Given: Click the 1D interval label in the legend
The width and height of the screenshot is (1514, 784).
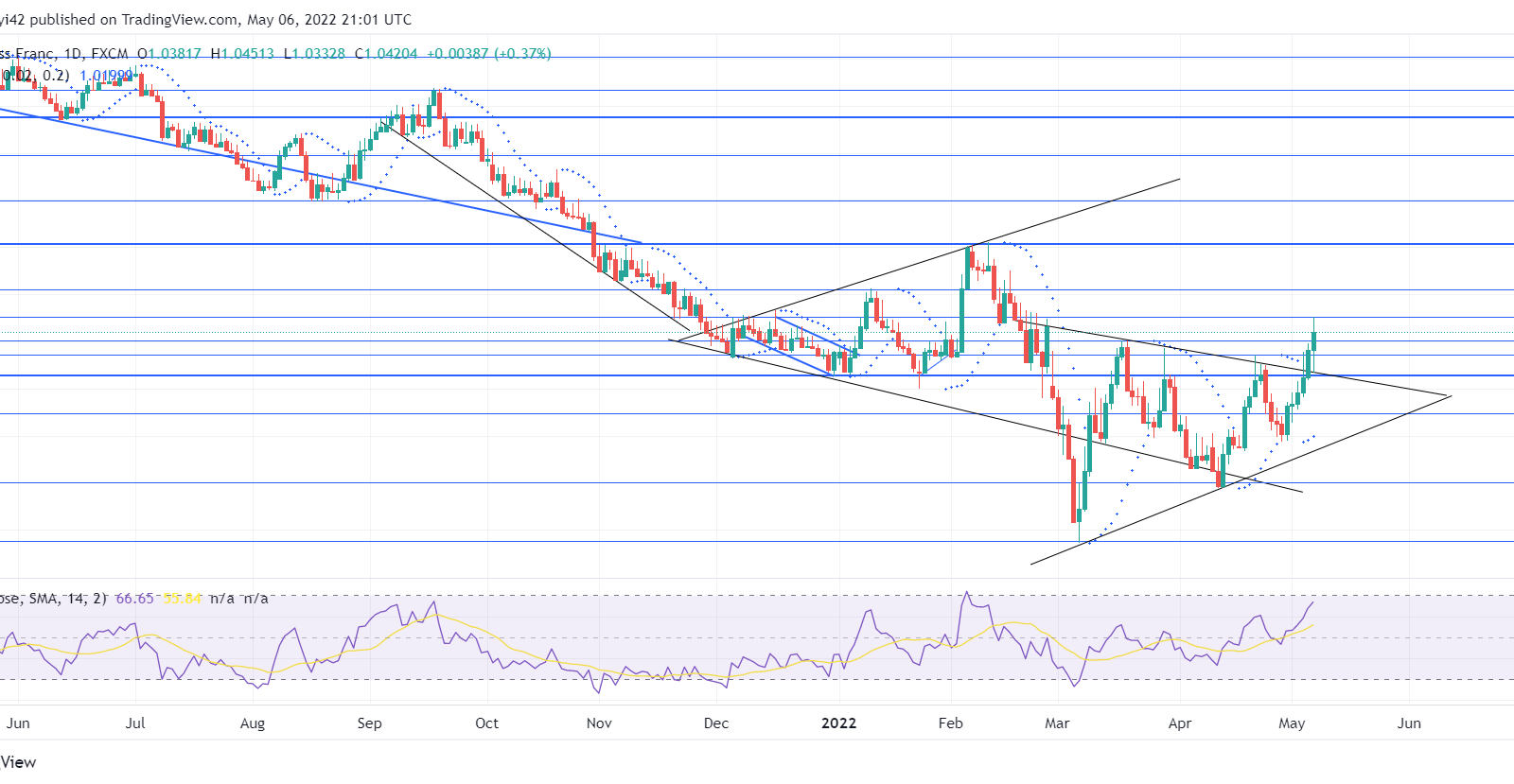Looking at the screenshot, I should tap(73, 54).
